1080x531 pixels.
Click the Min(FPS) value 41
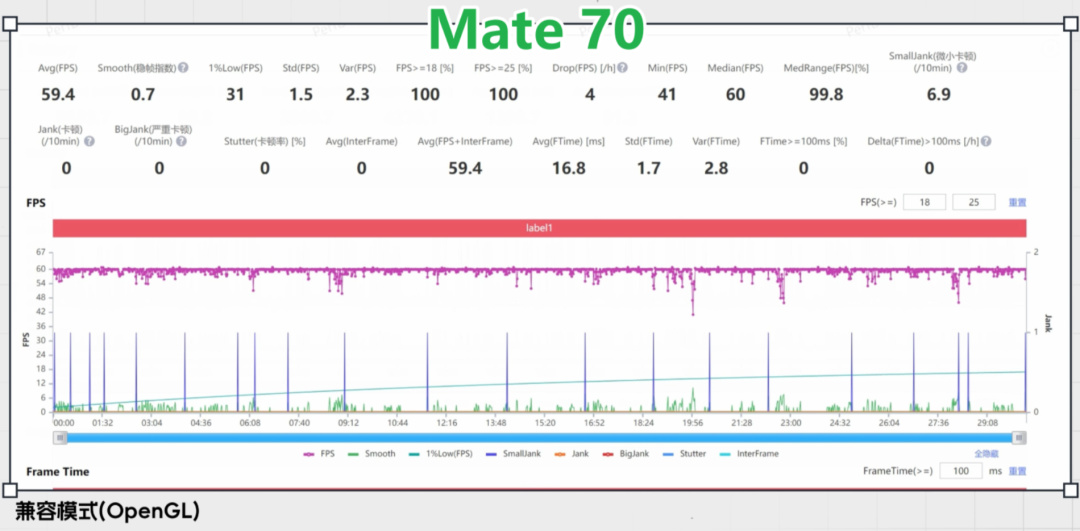[667, 94]
